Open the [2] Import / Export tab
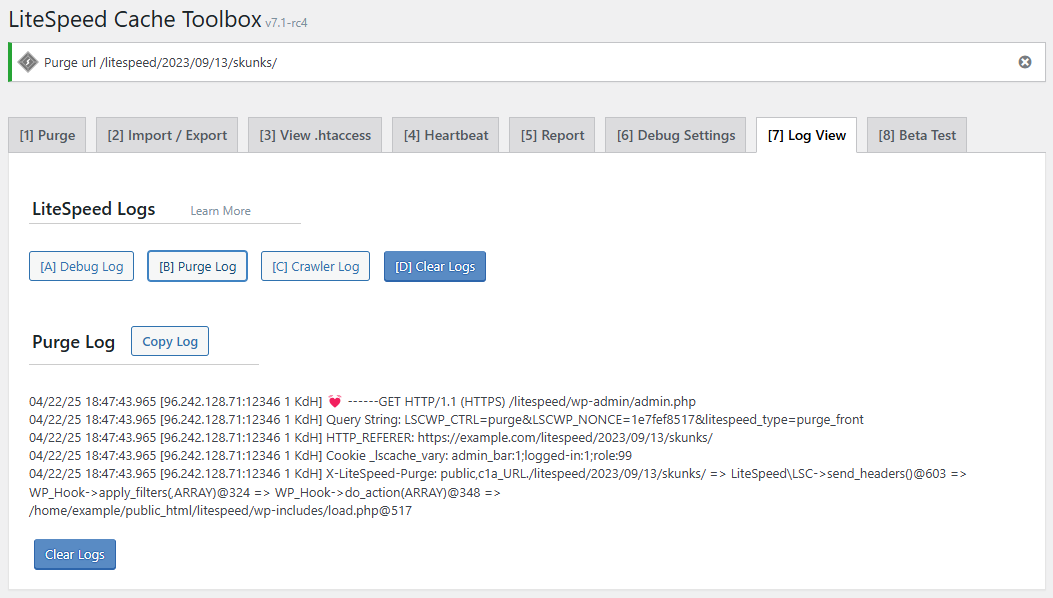The height and width of the screenshot is (598, 1053). tap(167, 135)
